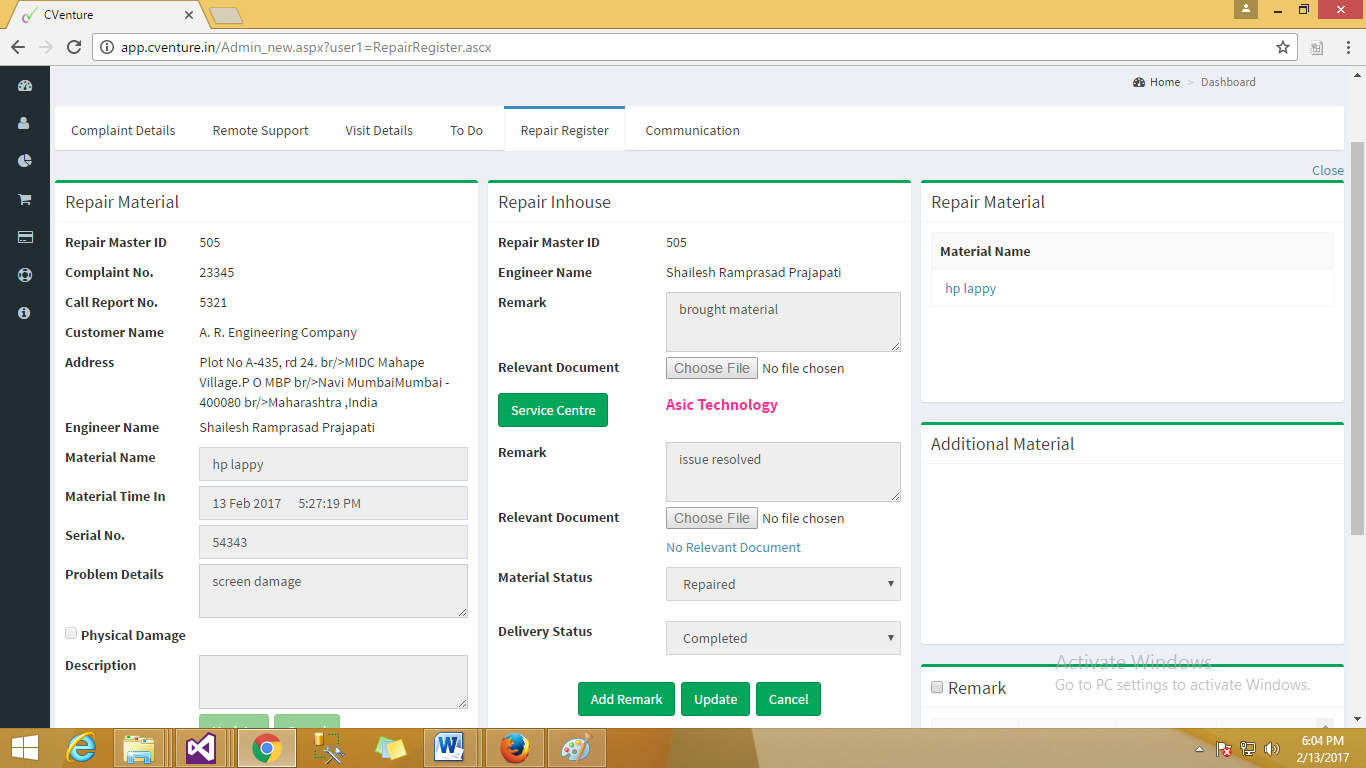Viewport: 1366px width, 768px height.
Task: Click the shopping cart sidebar icon
Action: [x=25, y=199]
